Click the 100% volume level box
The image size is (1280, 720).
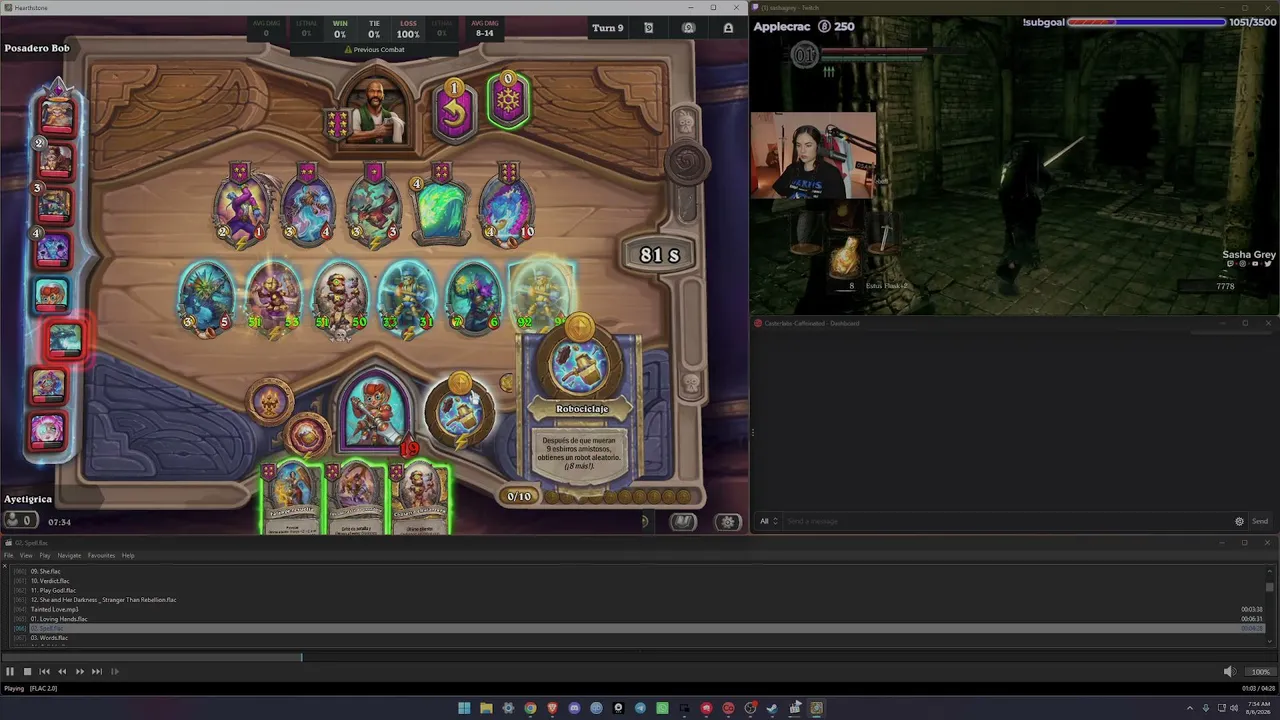tap(1260, 672)
